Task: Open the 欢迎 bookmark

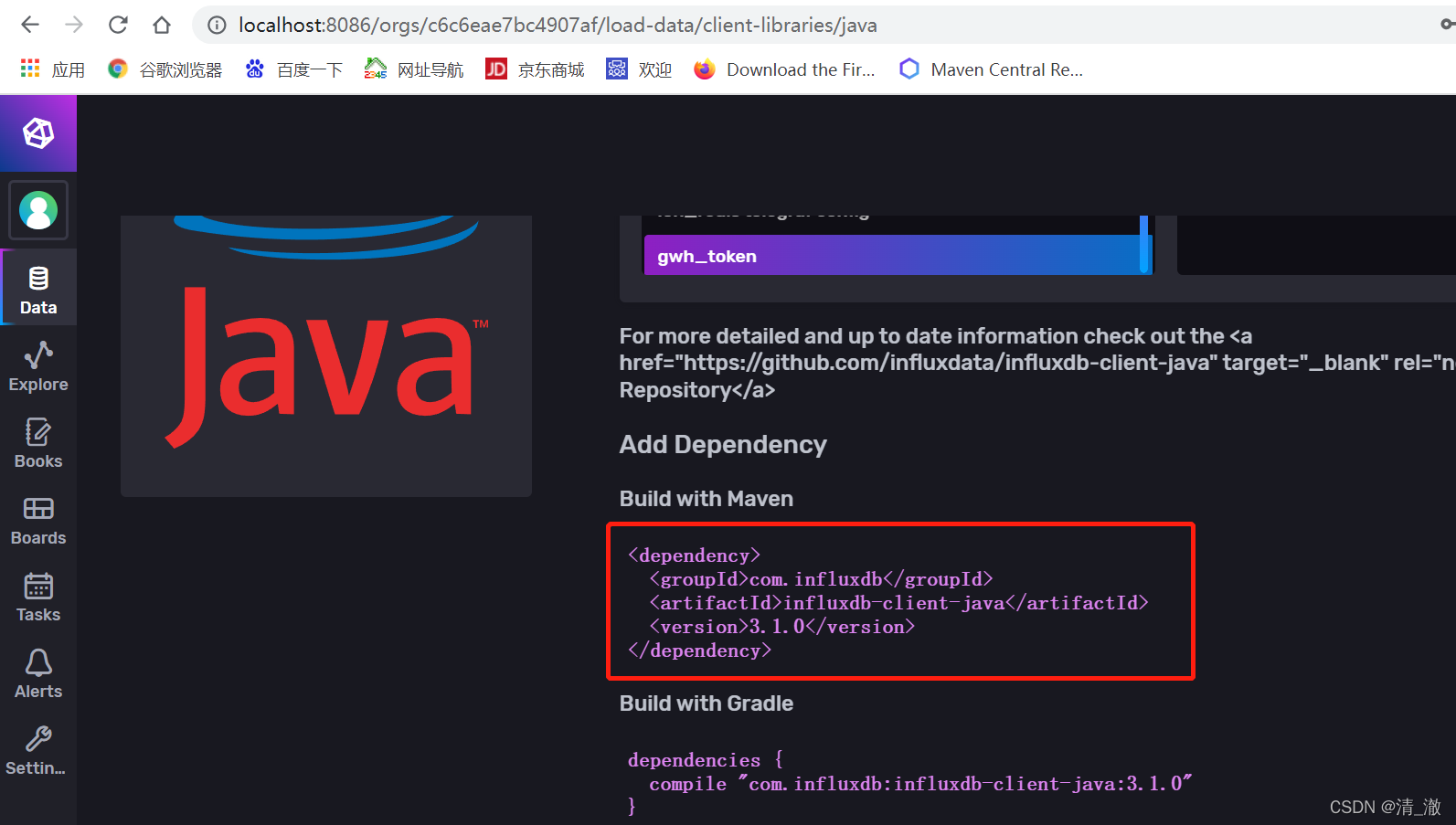Action: point(640,69)
